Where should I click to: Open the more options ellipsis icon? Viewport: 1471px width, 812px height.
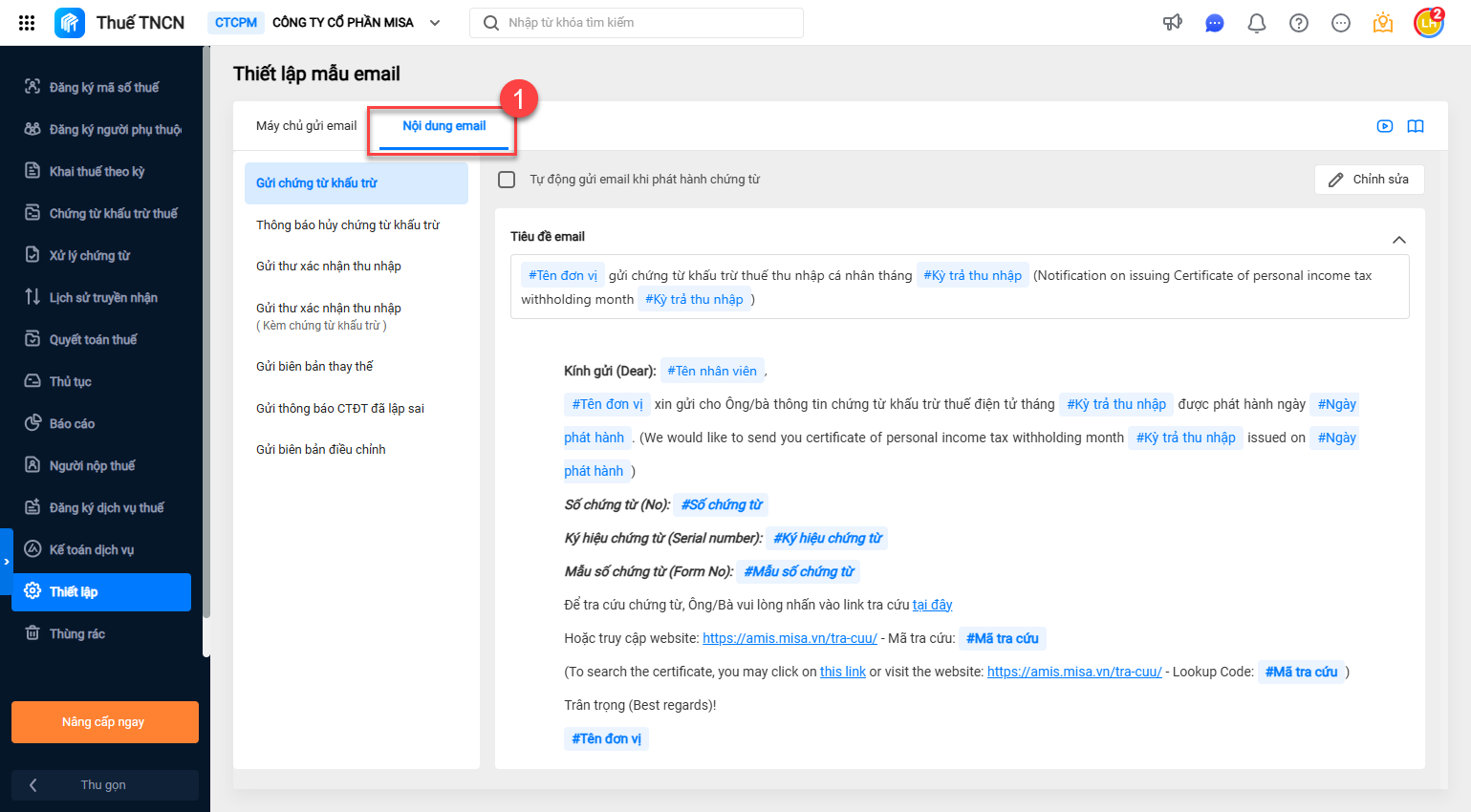tap(1341, 23)
